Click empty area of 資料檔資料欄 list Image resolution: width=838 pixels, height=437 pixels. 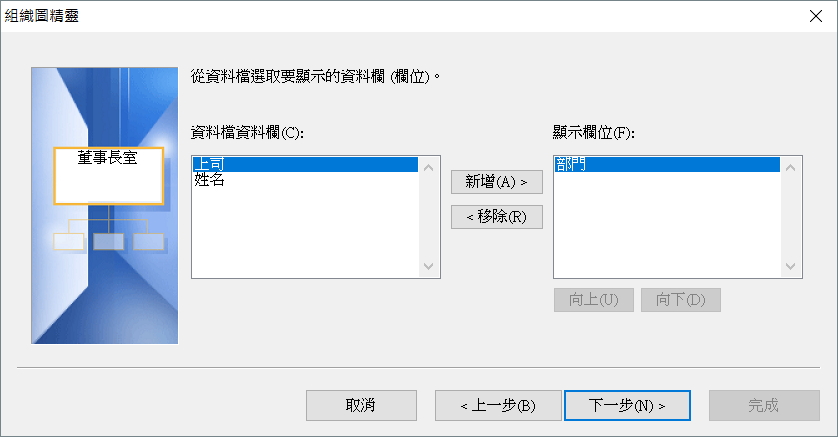pyautogui.click(x=305, y=232)
